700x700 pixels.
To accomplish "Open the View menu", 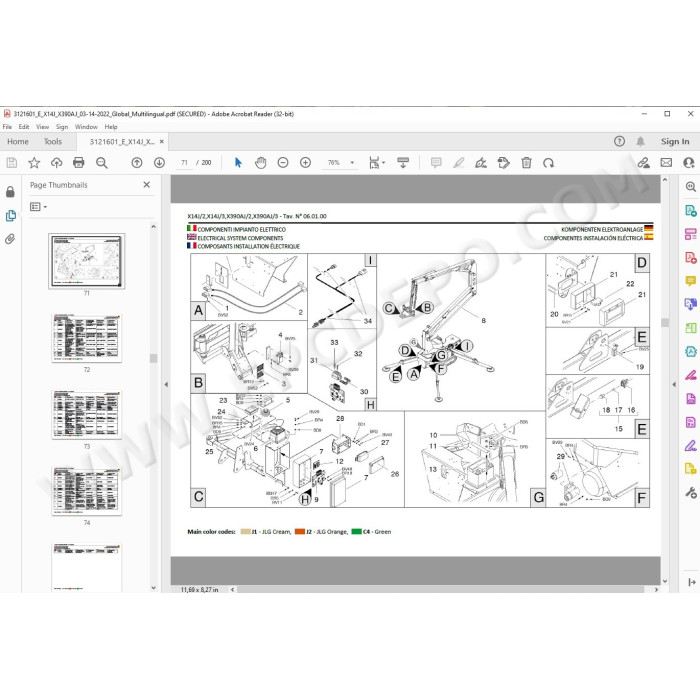I will pyautogui.click(x=42, y=127).
